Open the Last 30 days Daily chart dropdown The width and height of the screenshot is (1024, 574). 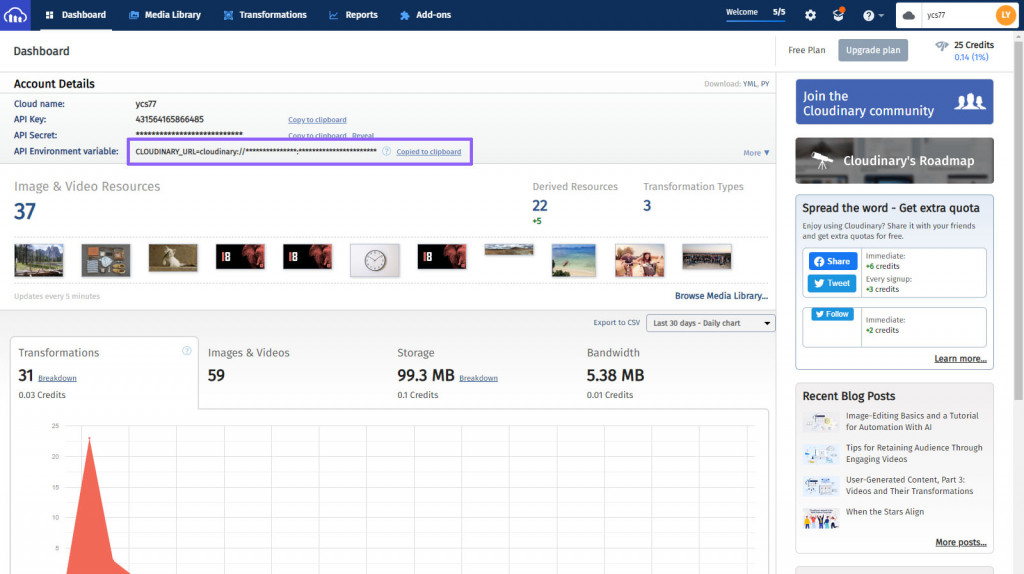710,323
